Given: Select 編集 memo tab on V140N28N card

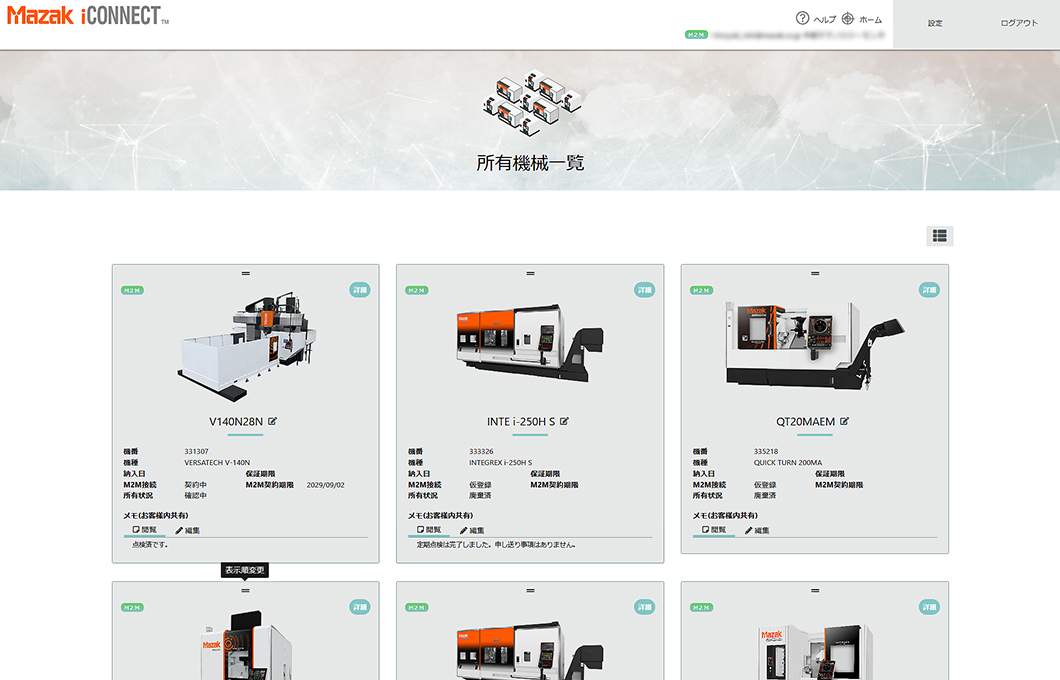Looking at the screenshot, I should [187, 531].
